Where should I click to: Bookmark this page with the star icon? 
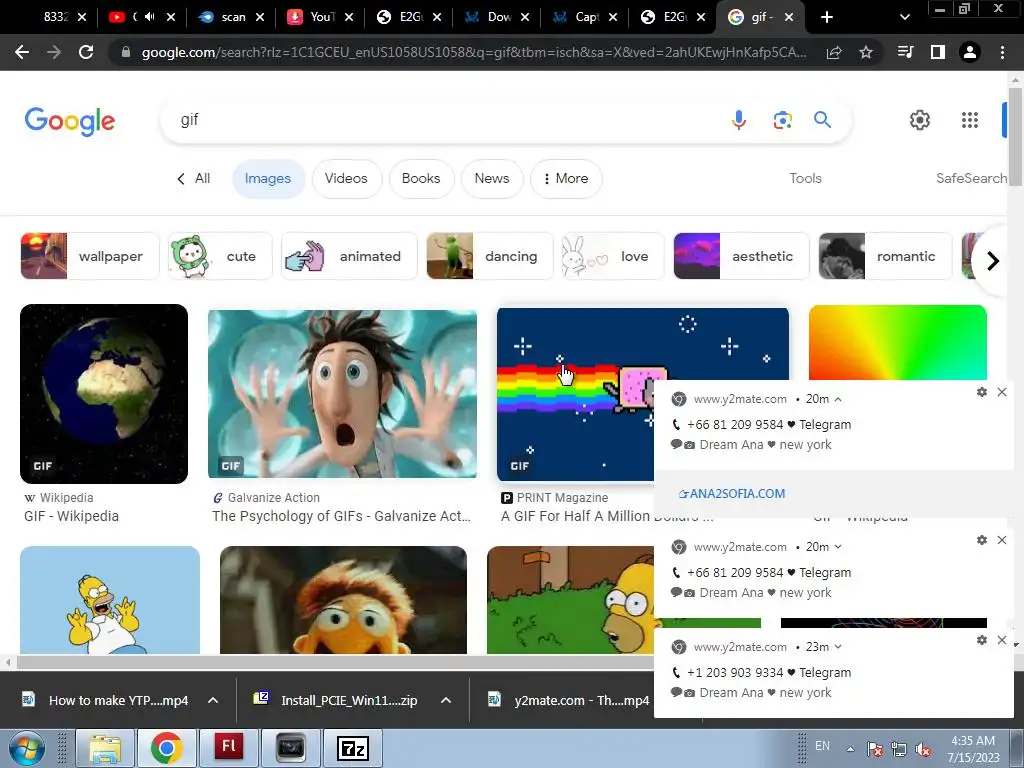(865, 52)
